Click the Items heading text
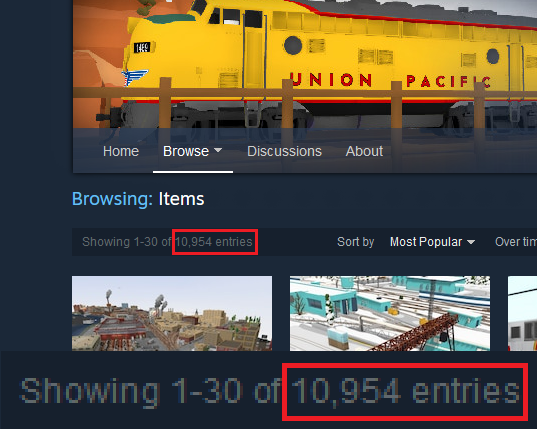The width and height of the screenshot is (537, 429). coord(181,199)
